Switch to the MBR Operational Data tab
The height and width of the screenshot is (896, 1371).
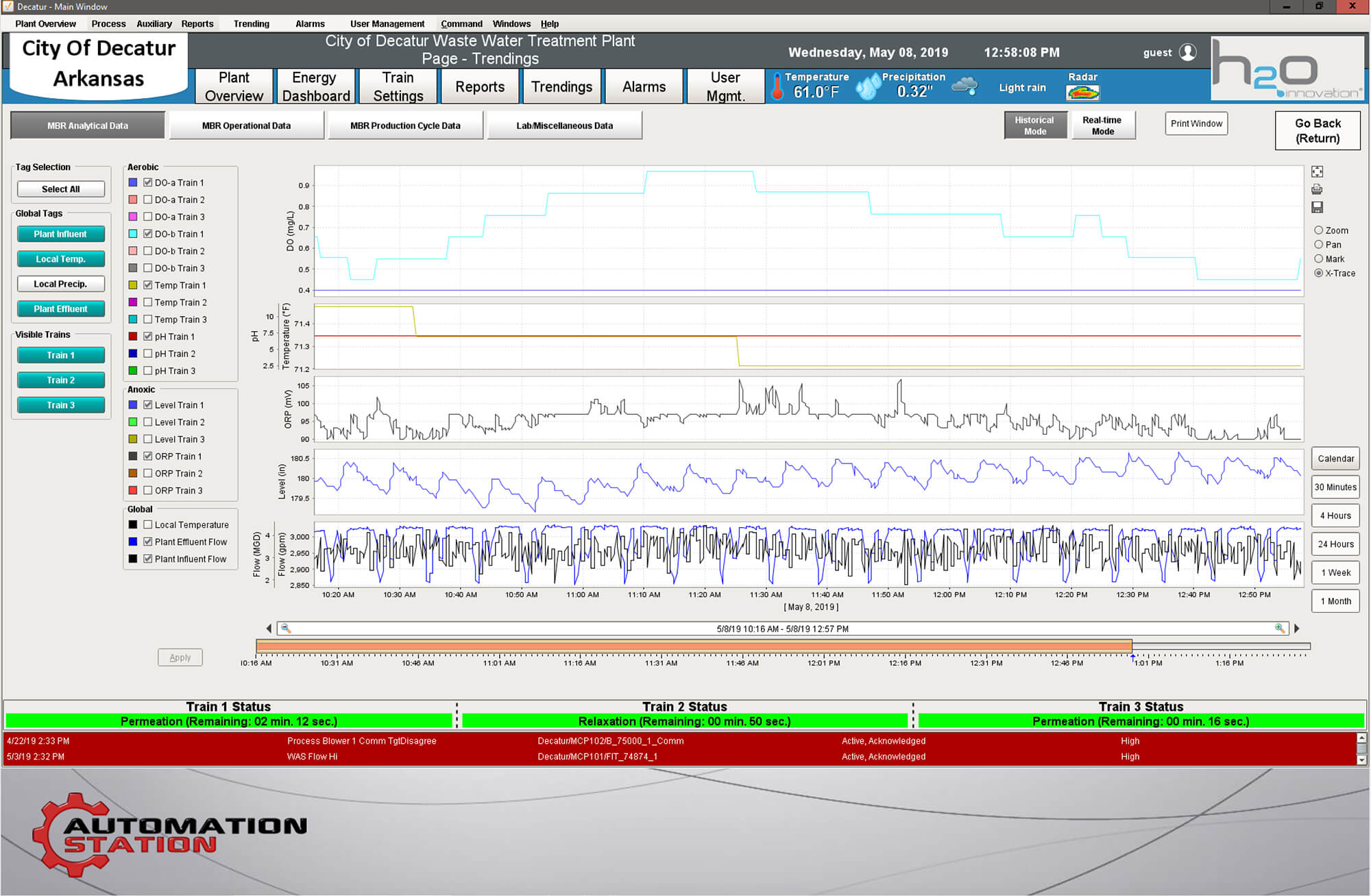tap(247, 125)
